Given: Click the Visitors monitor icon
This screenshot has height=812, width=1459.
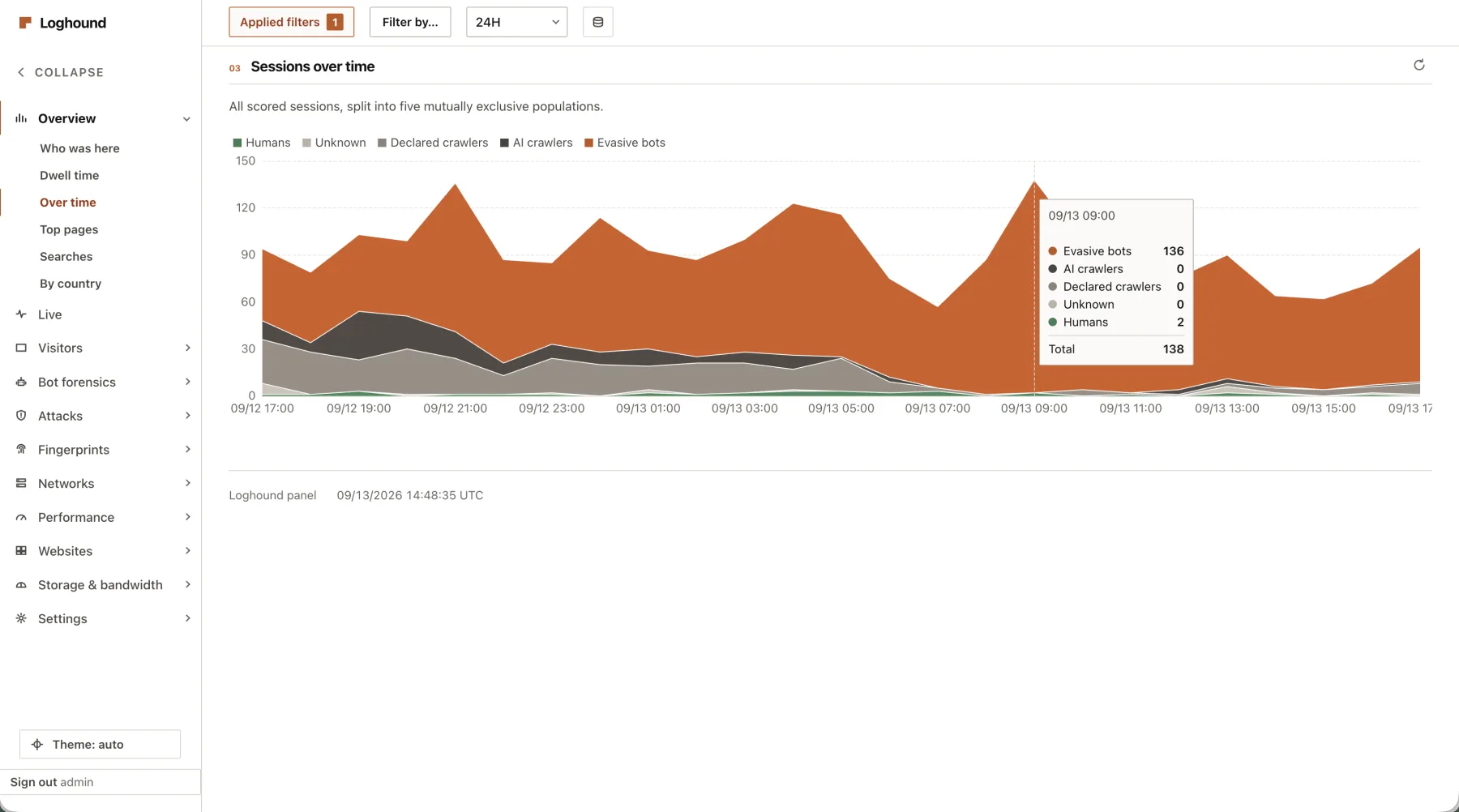Looking at the screenshot, I should (21, 348).
